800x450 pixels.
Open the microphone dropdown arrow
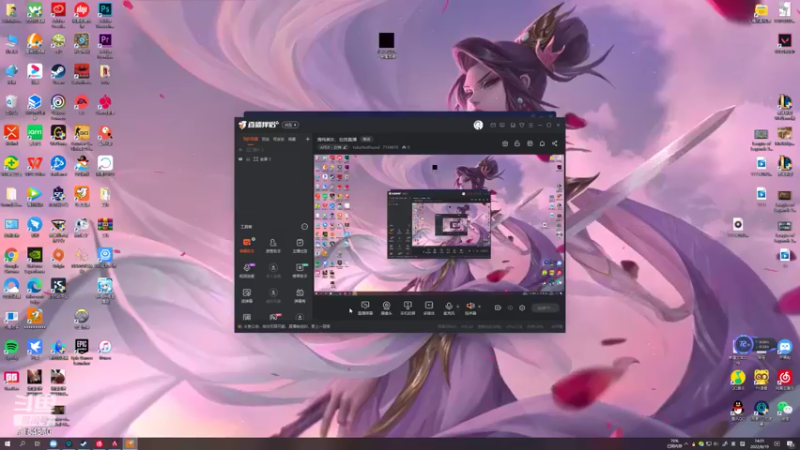(x=458, y=306)
